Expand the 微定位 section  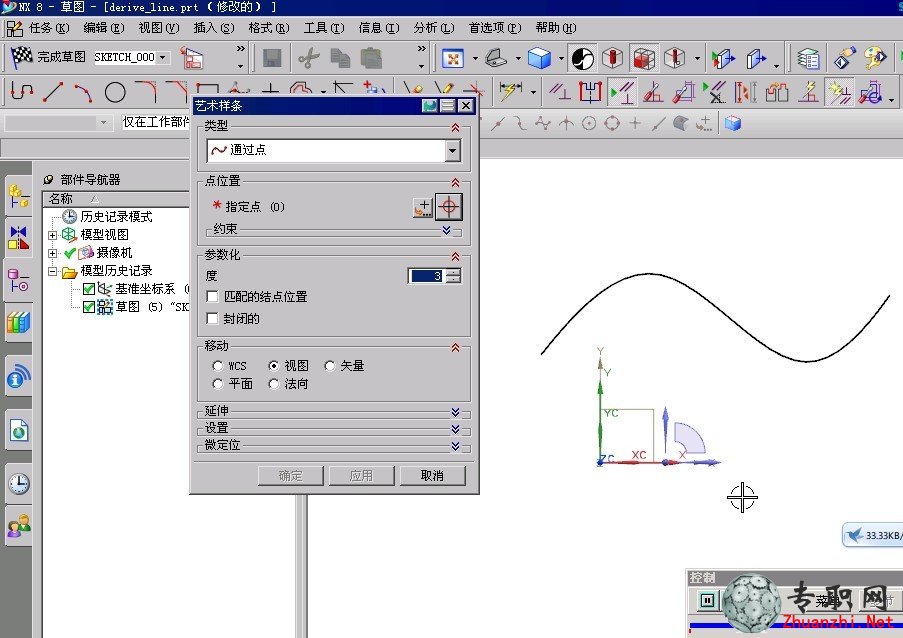point(456,446)
